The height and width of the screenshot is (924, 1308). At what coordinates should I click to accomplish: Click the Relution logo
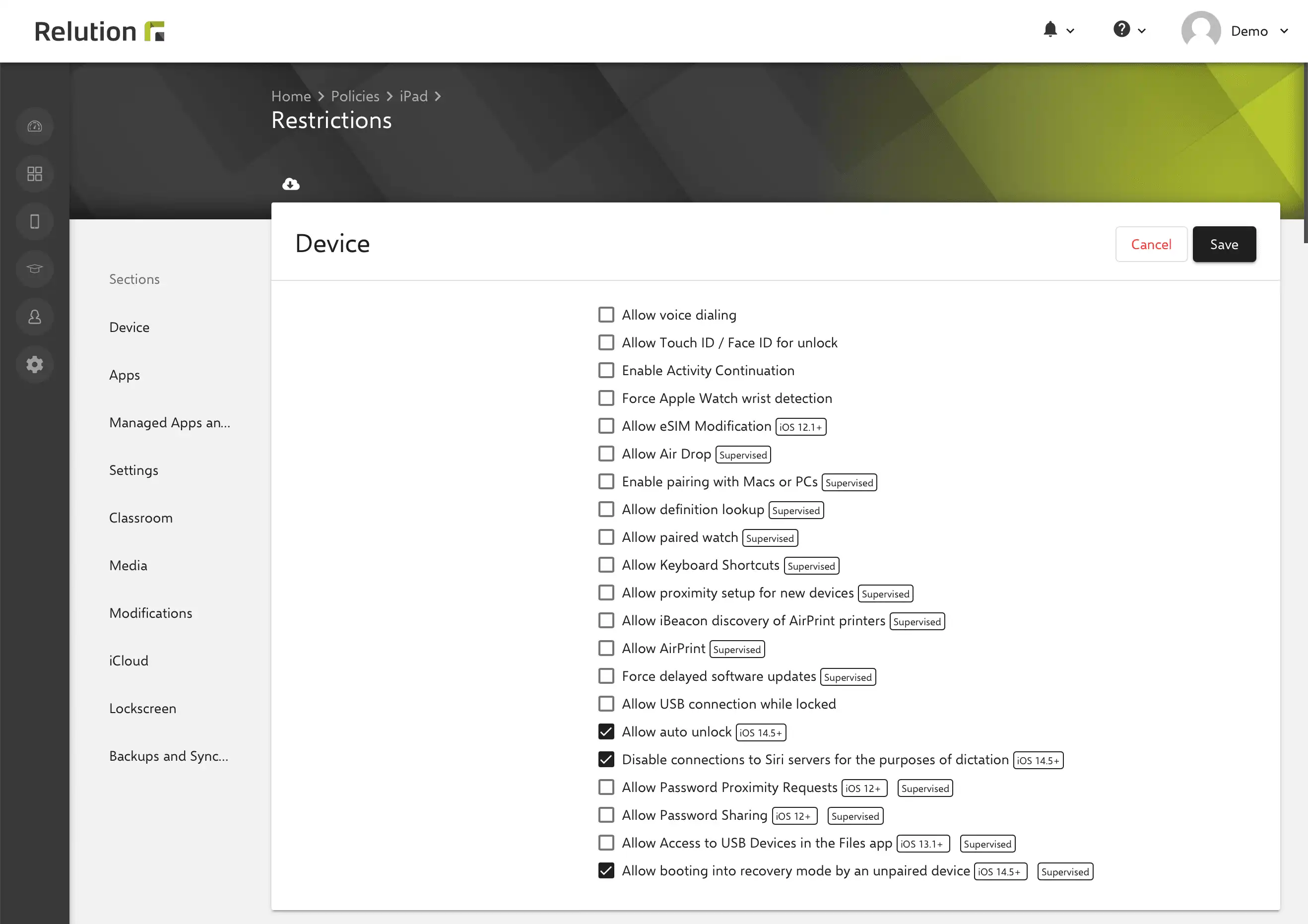click(x=99, y=31)
